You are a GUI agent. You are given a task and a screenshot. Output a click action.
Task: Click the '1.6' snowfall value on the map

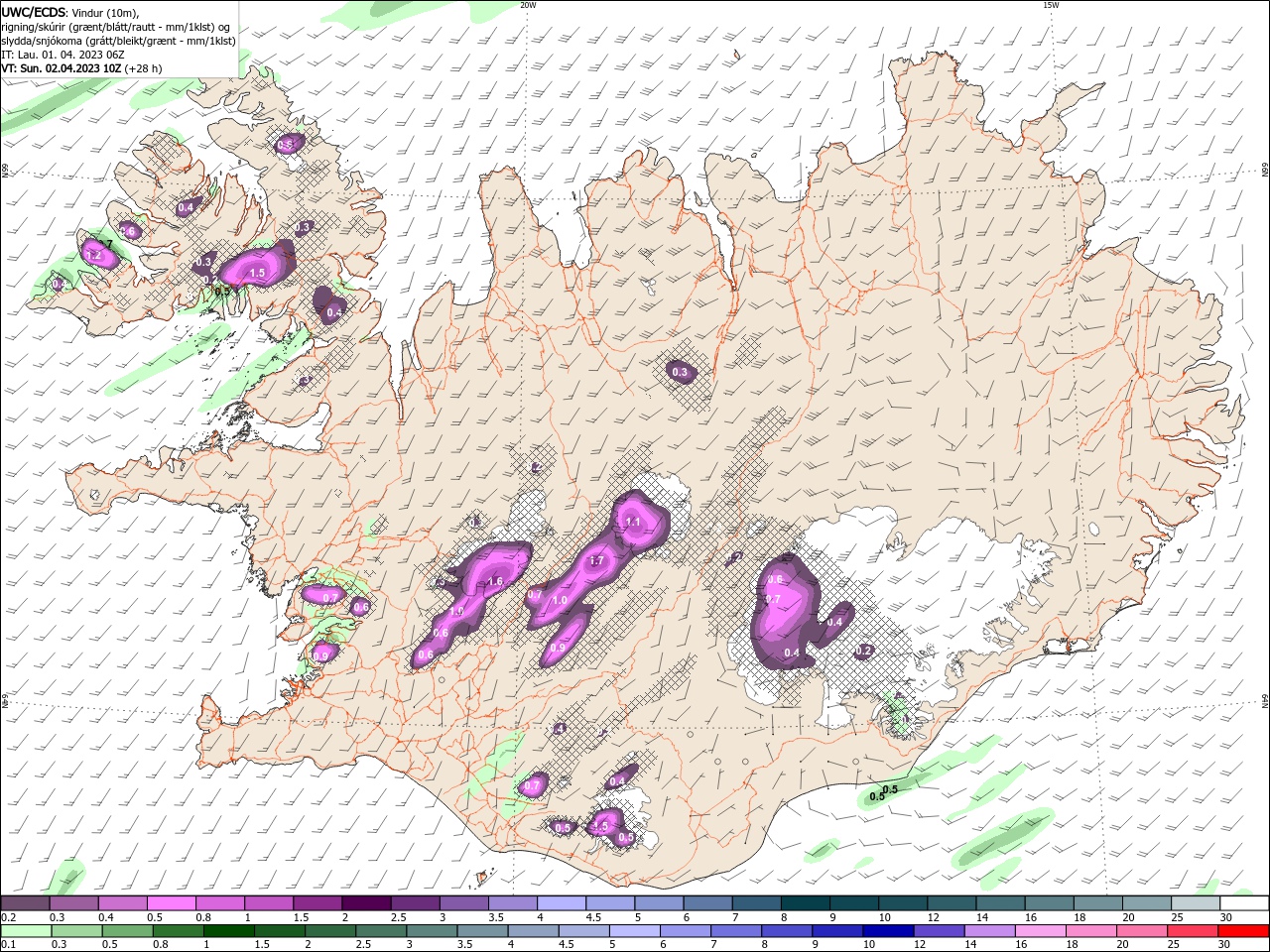coord(496,581)
